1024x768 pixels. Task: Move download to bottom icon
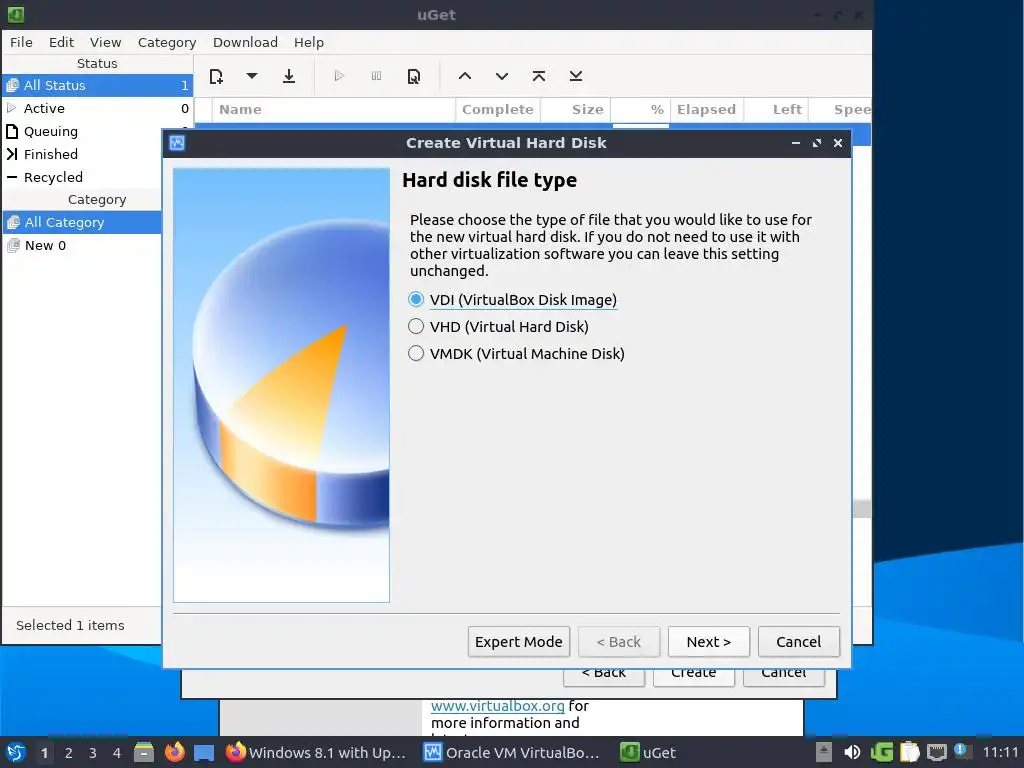(575, 76)
